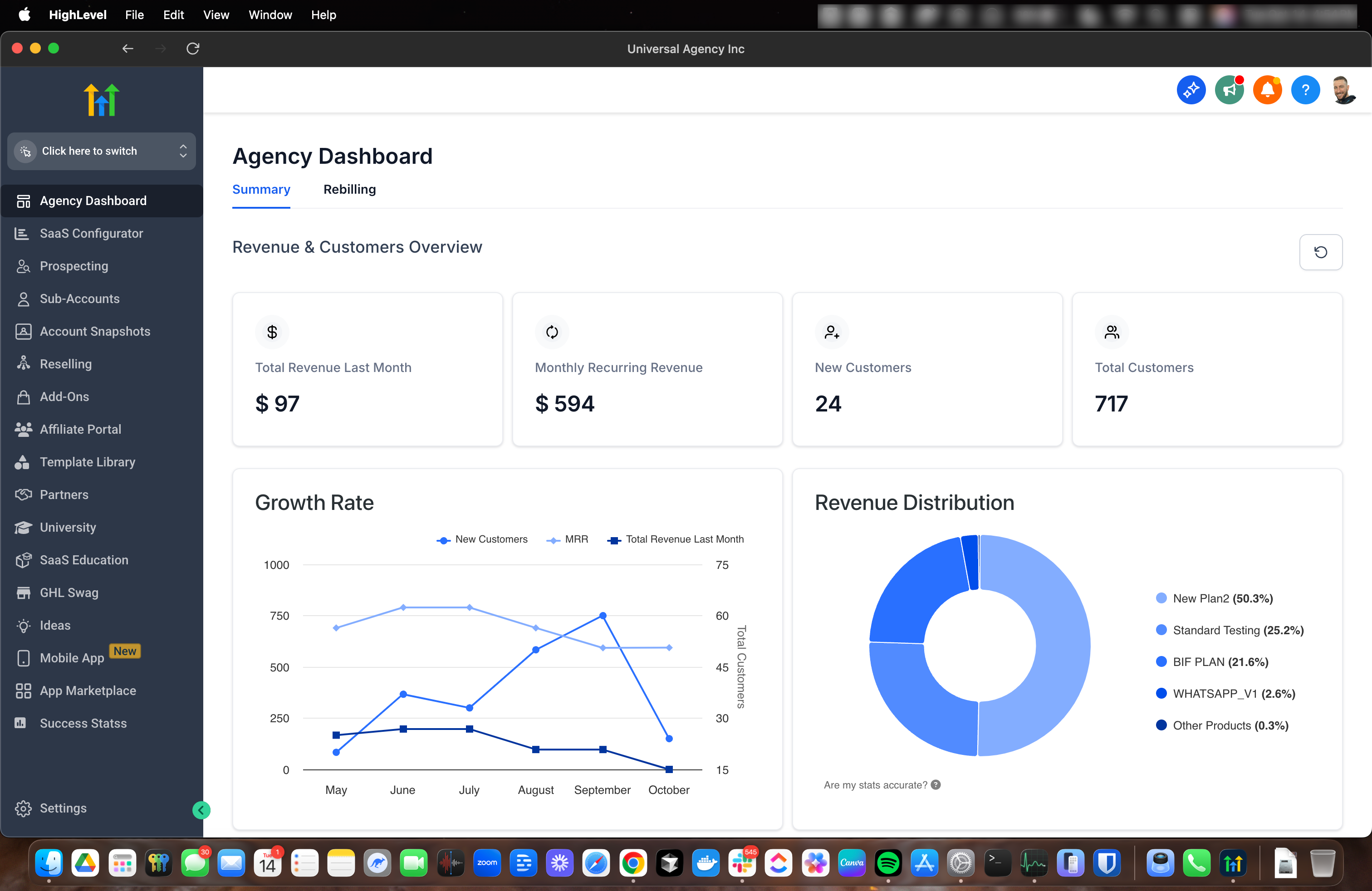Open the Window menu in menu bar
Viewport: 1372px width, 891px height.
270,15
